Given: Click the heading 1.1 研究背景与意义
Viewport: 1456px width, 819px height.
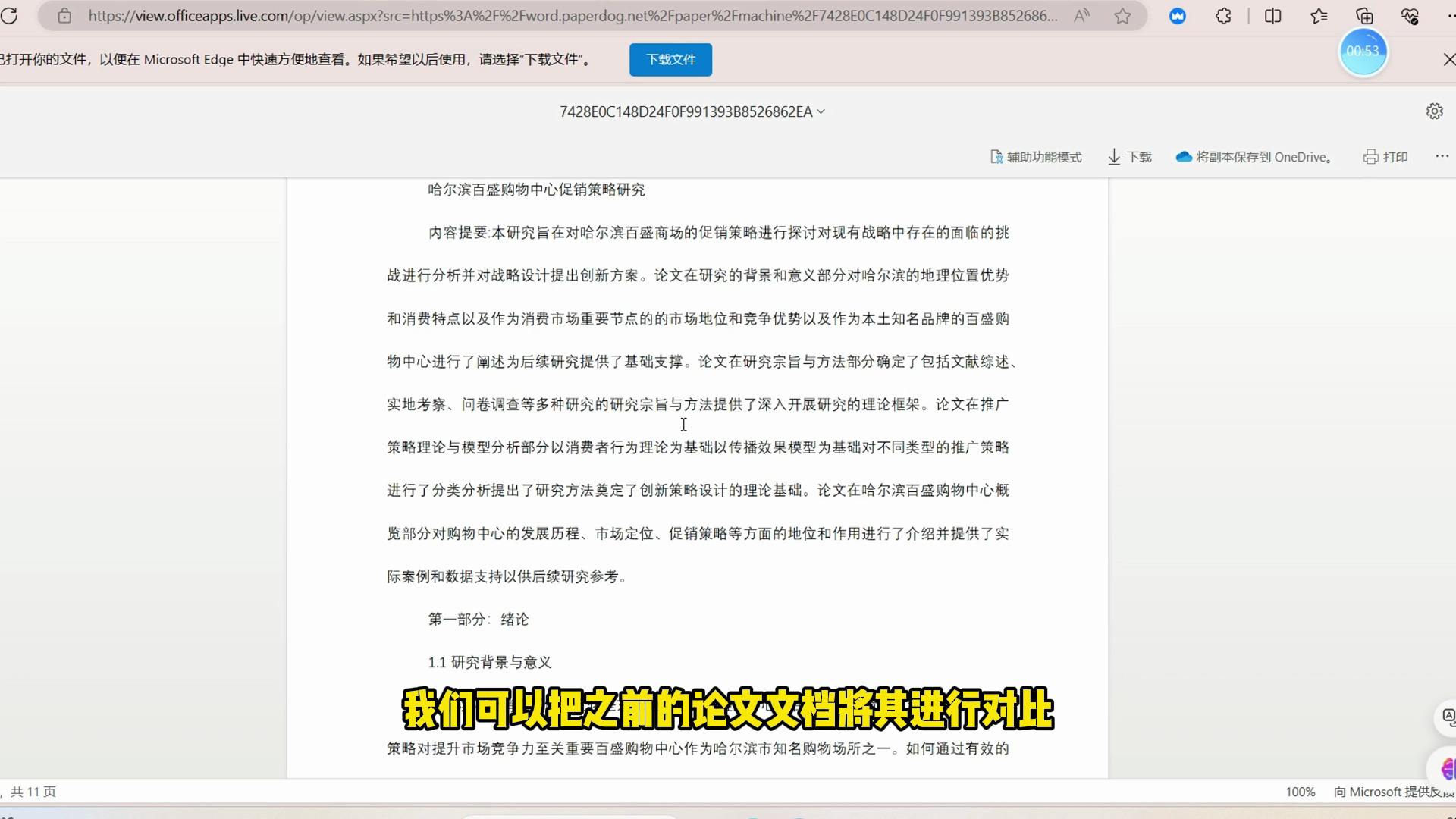Looking at the screenshot, I should coord(490,663).
